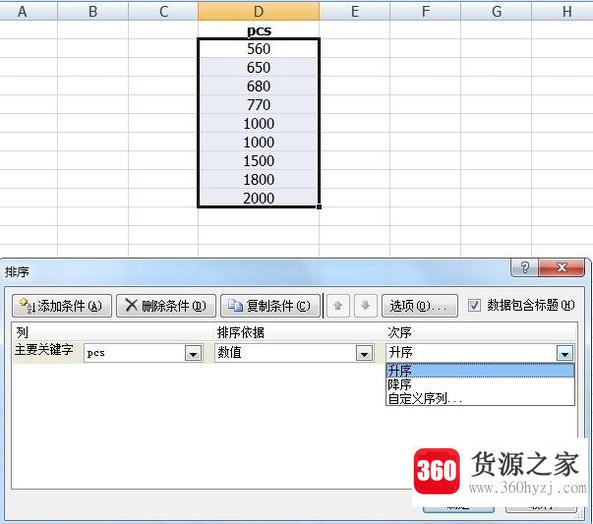Open sort dialog help question mark
The height and width of the screenshot is (524, 593).
tap(525, 268)
